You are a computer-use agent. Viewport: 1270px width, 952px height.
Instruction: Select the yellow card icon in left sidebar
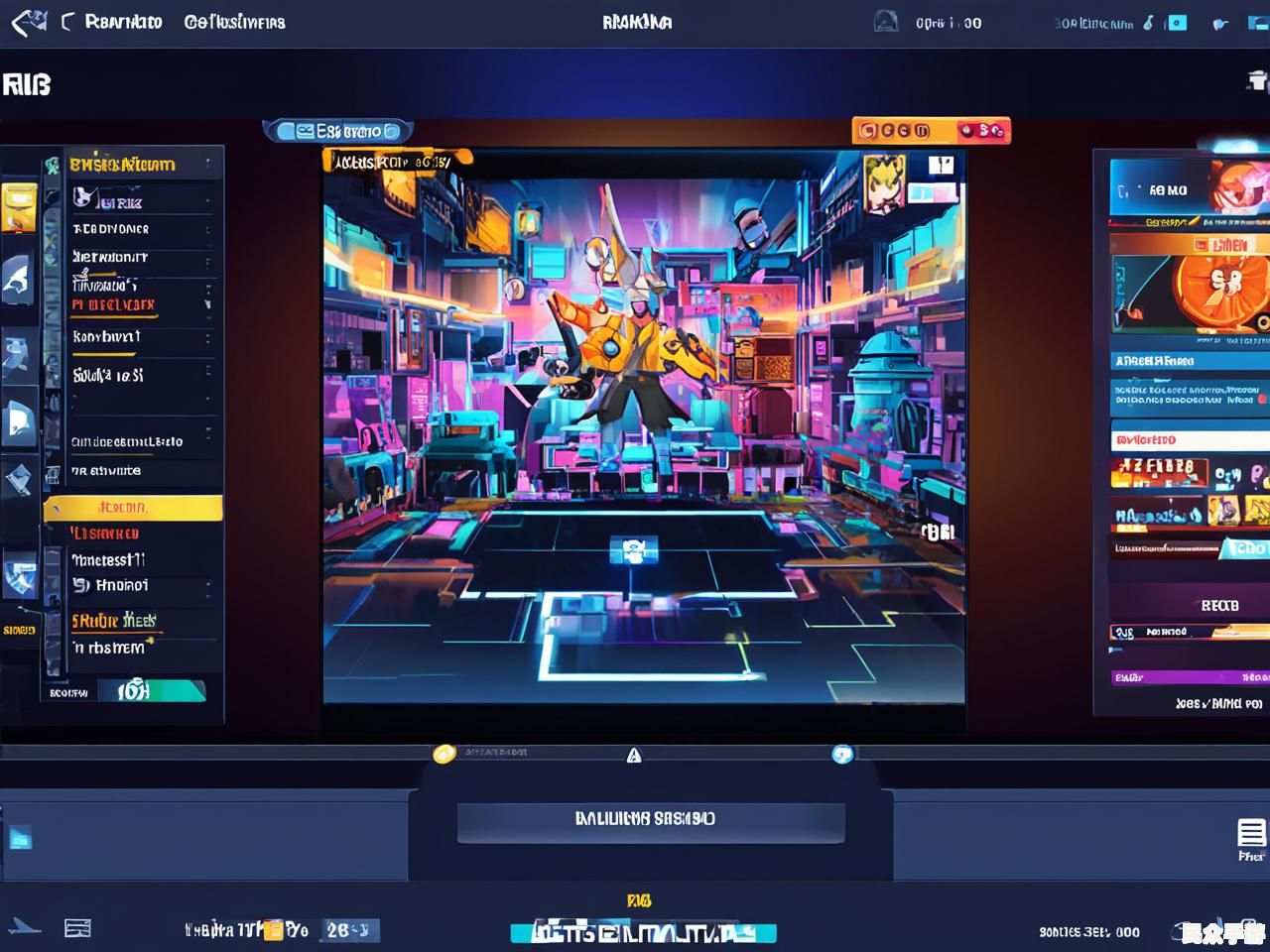(x=19, y=207)
